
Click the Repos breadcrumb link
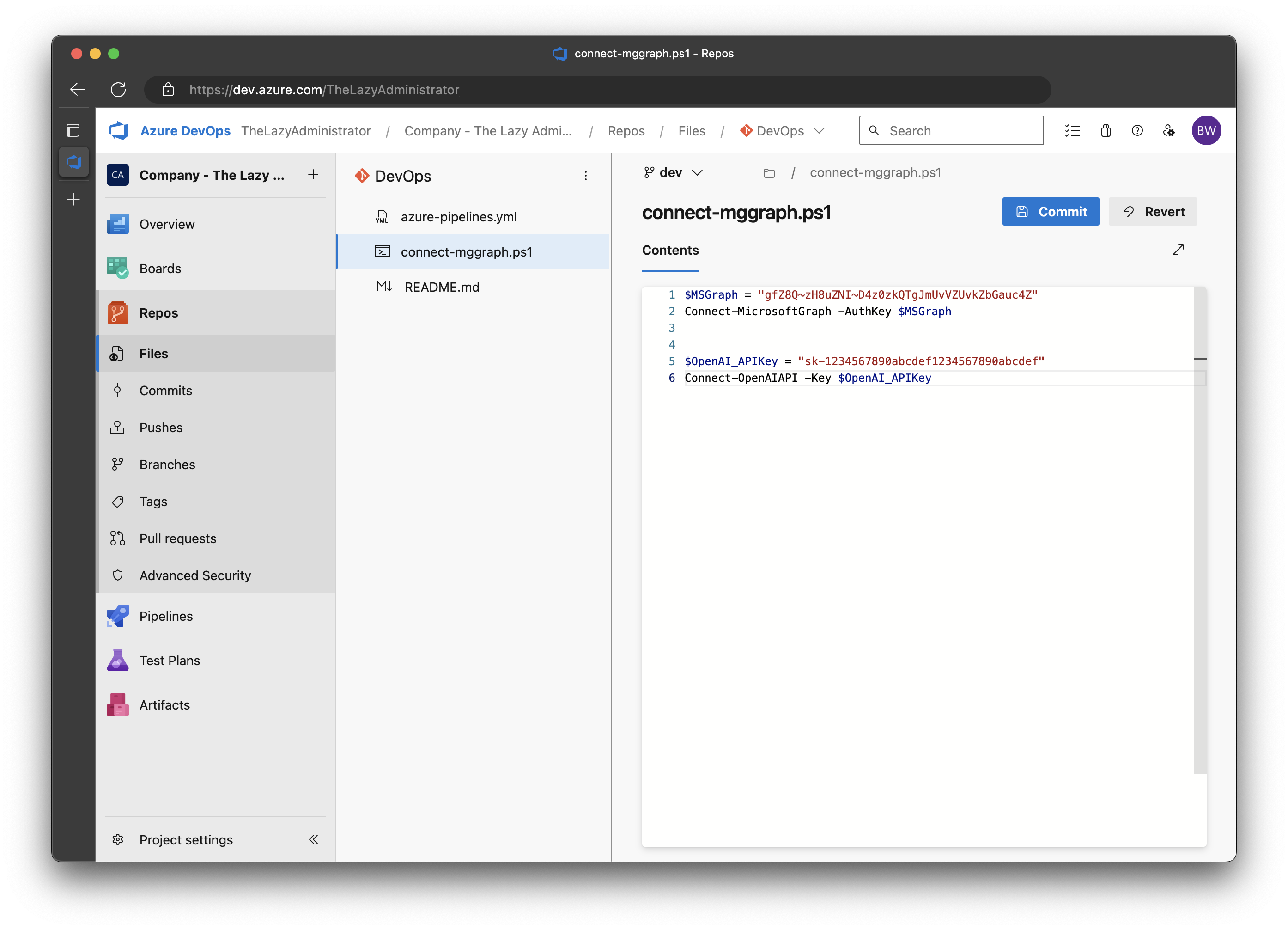coord(626,131)
